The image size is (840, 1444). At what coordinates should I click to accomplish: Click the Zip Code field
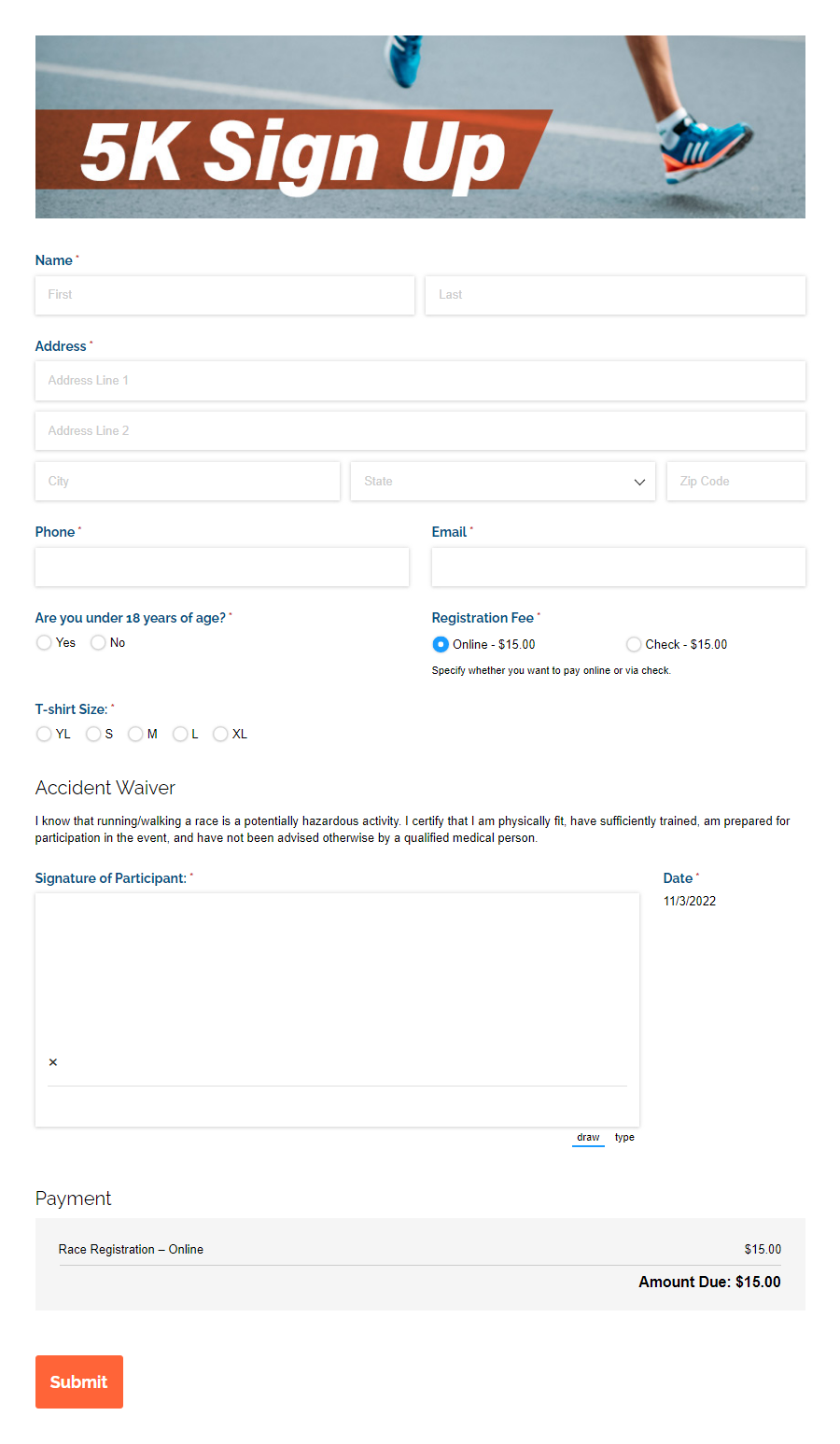click(x=735, y=481)
